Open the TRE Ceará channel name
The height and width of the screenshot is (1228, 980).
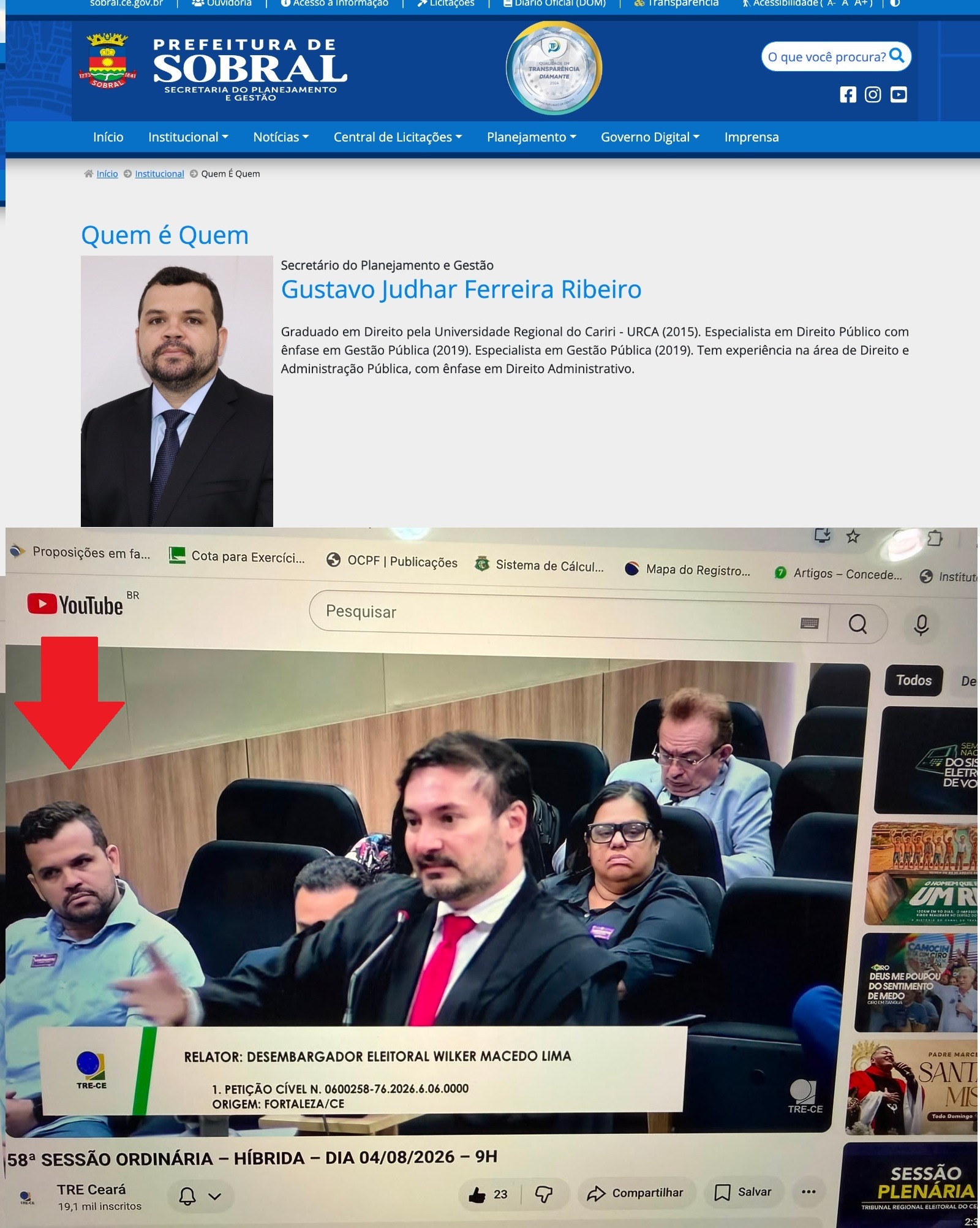point(91,1189)
